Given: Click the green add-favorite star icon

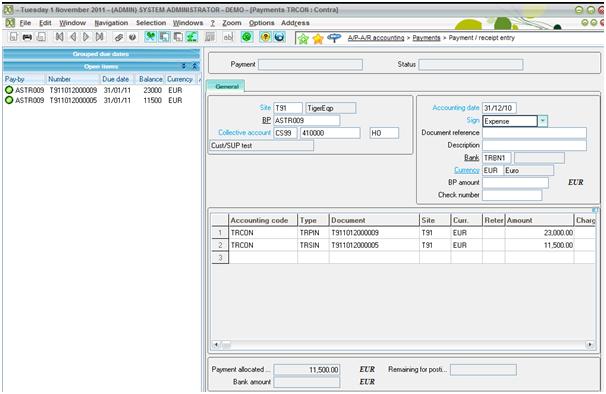Looking at the screenshot, I should (303, 39).
